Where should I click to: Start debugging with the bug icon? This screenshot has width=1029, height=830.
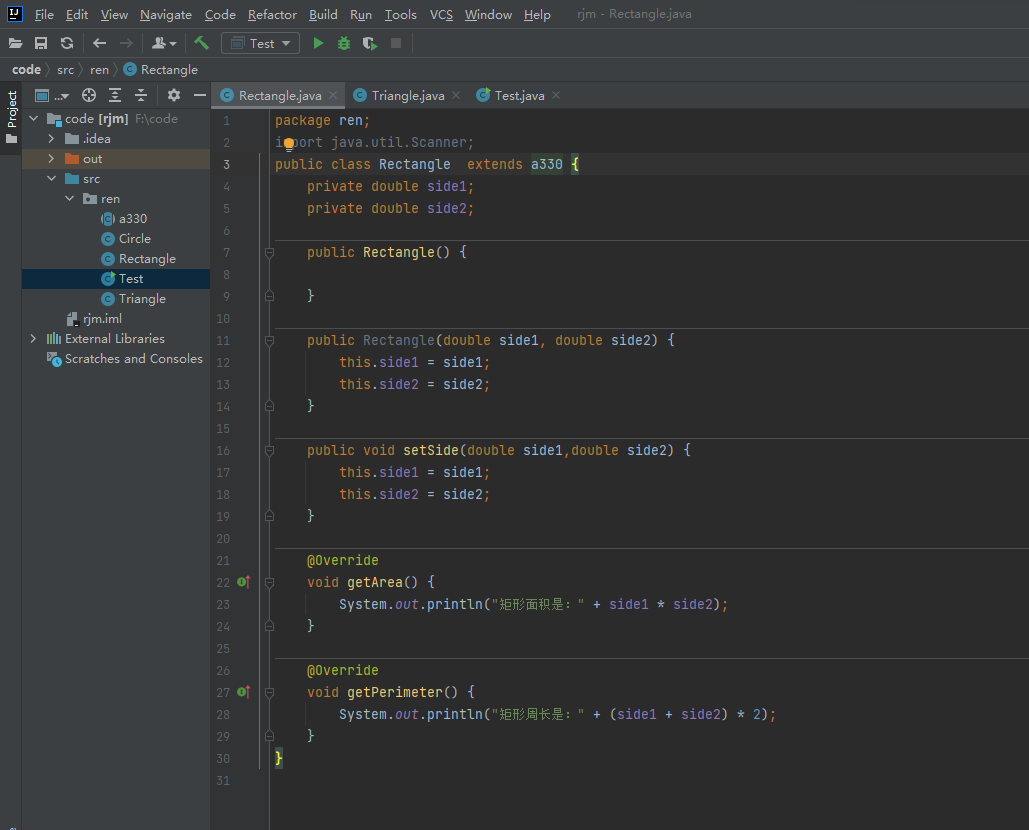[344, 43]
